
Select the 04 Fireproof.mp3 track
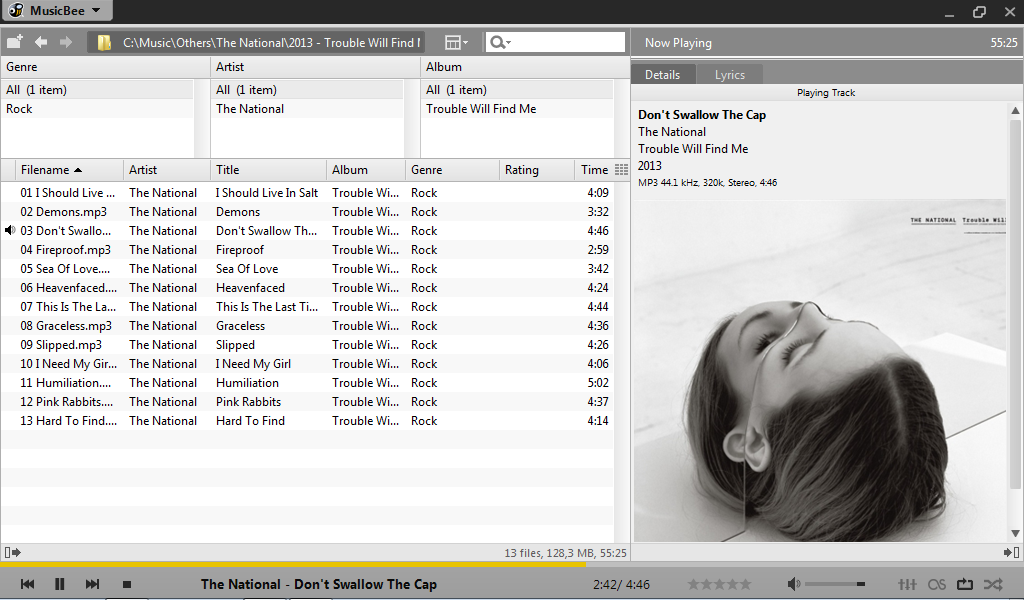[x=307, y=249]
